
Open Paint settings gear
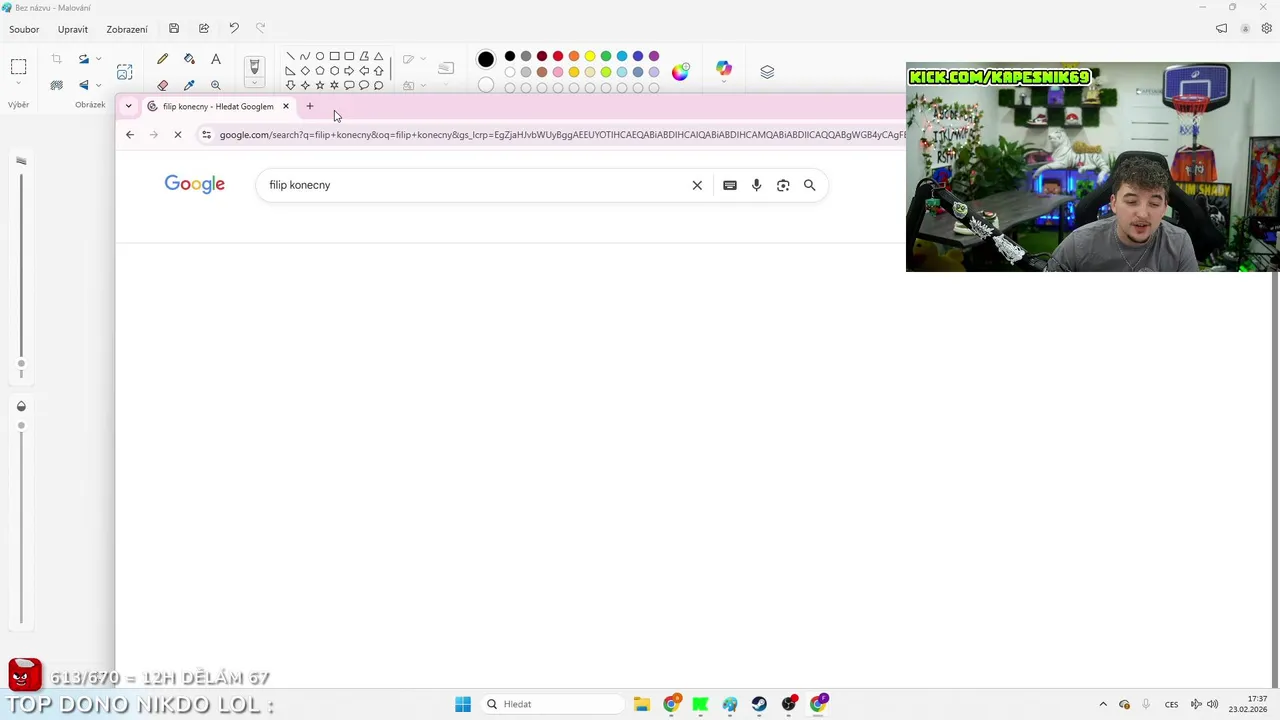(x=1266, y=29)
